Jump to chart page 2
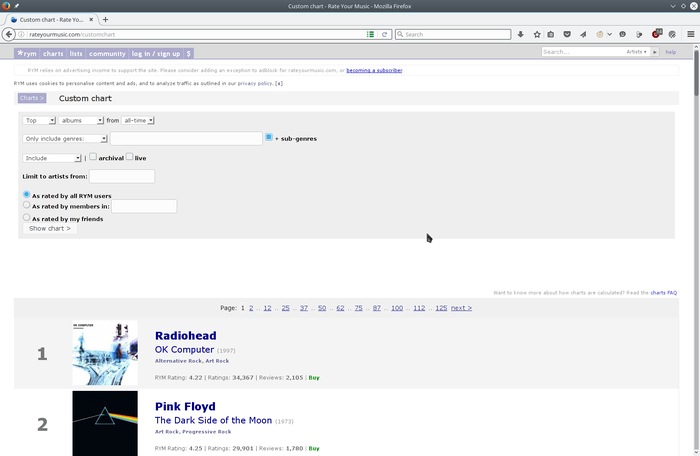The image size is (700, 456). coord(251,308)
